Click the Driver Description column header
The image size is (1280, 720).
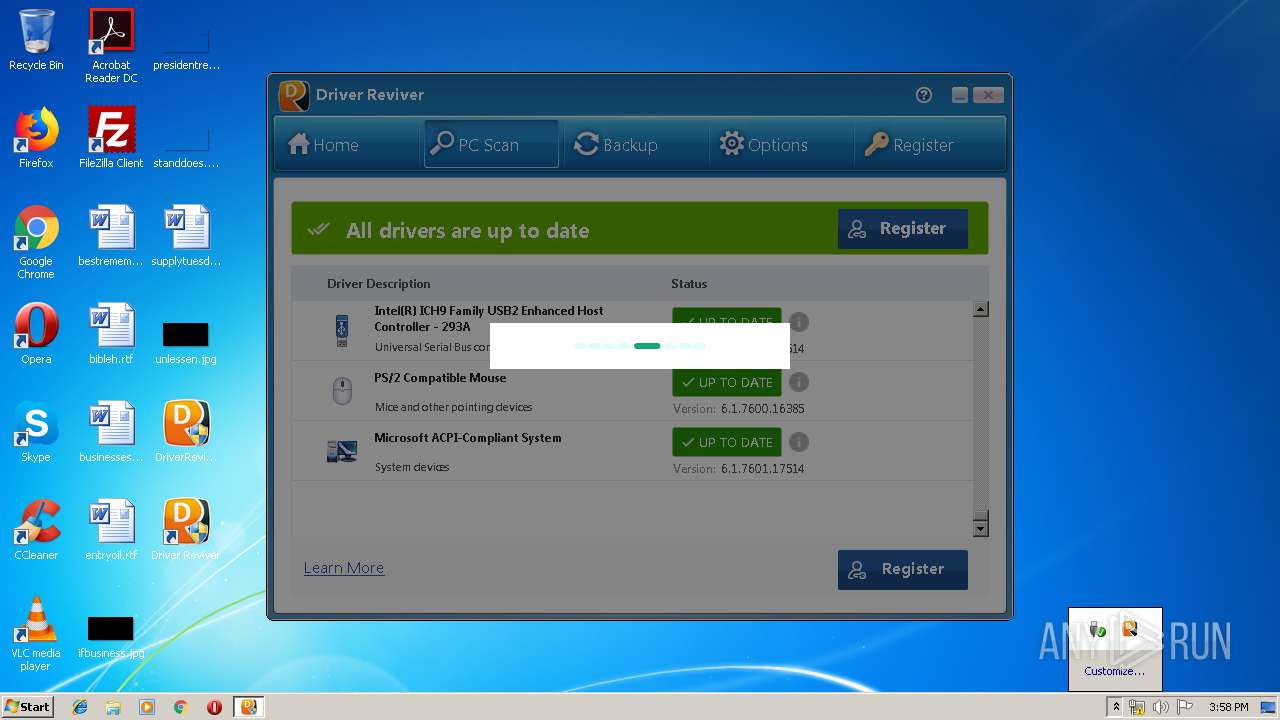379,284
